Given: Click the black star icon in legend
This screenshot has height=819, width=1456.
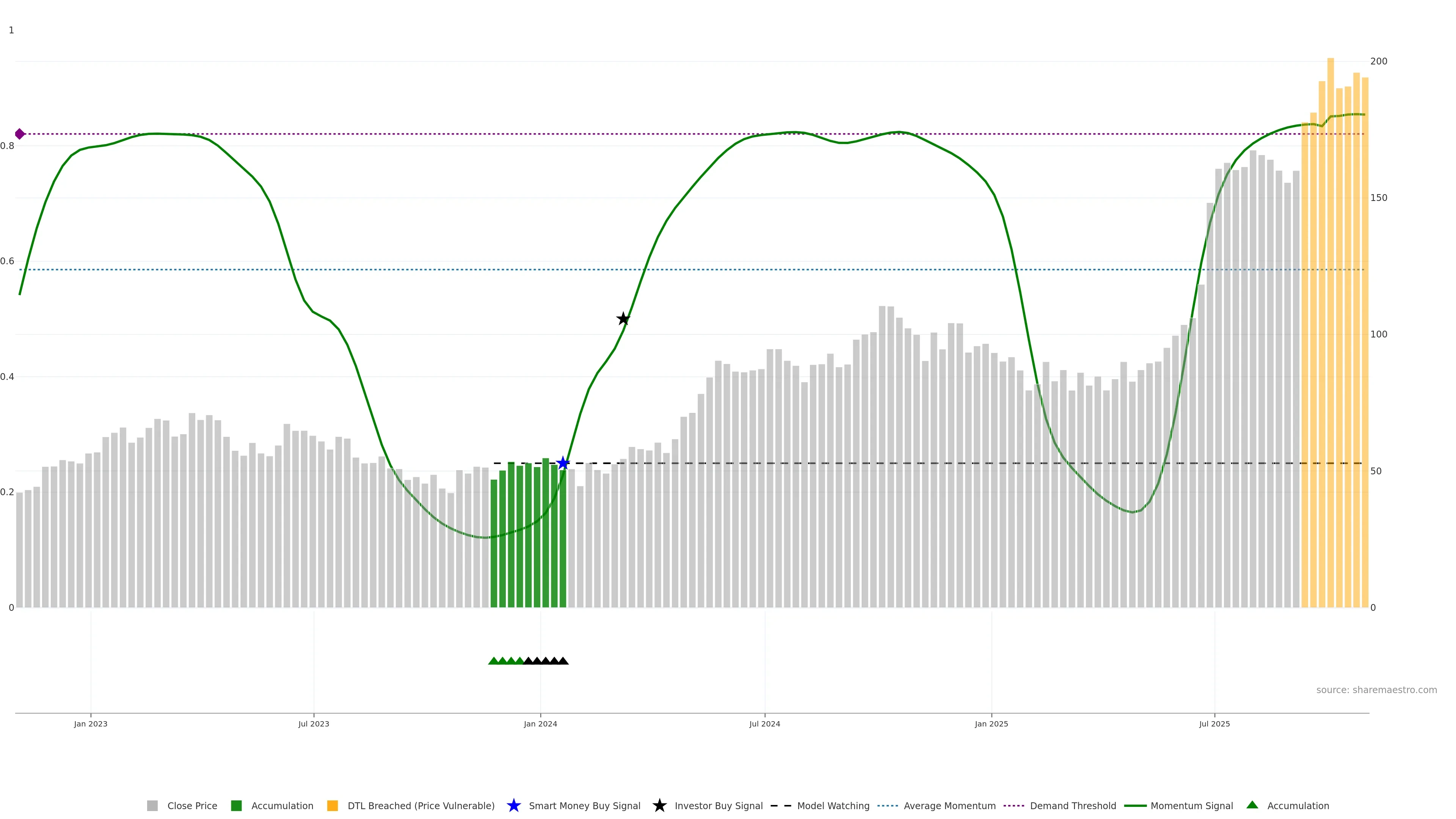Looking at the screenshot, I should [x=659, y=805].
